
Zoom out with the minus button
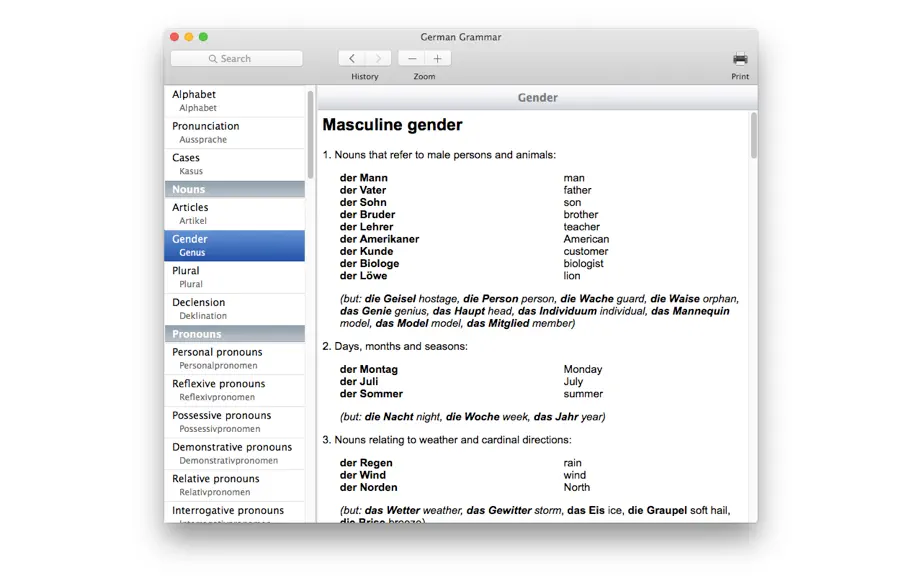pos(412,58)
